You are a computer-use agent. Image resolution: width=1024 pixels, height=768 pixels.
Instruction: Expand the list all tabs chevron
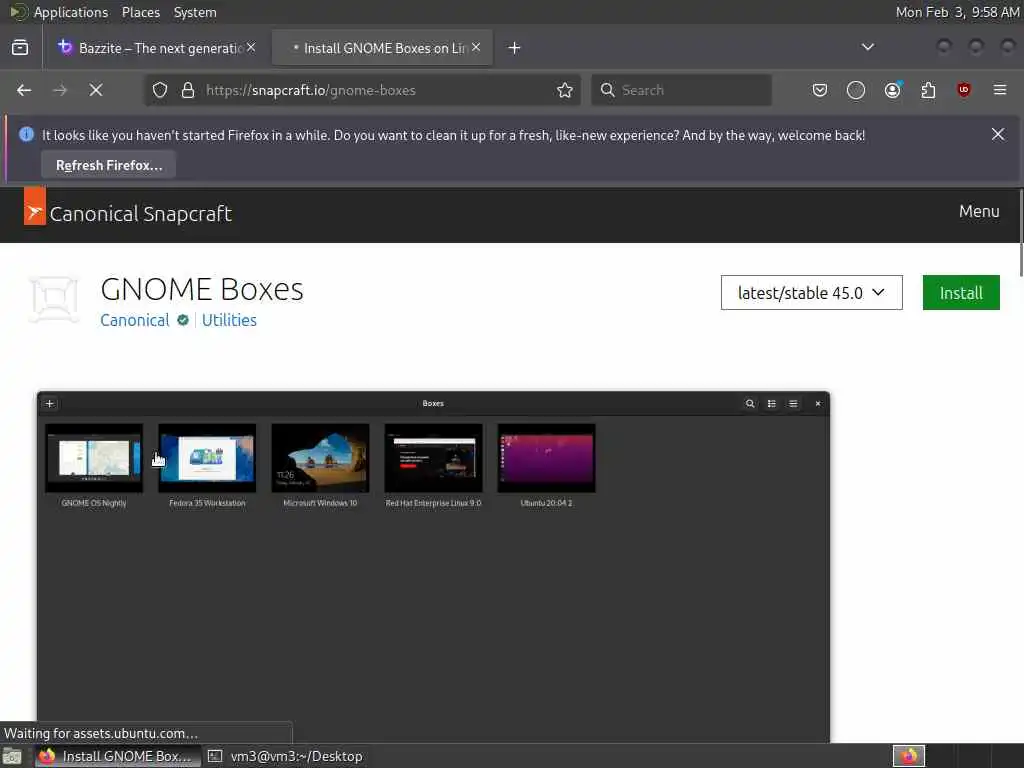pos(868,47)
